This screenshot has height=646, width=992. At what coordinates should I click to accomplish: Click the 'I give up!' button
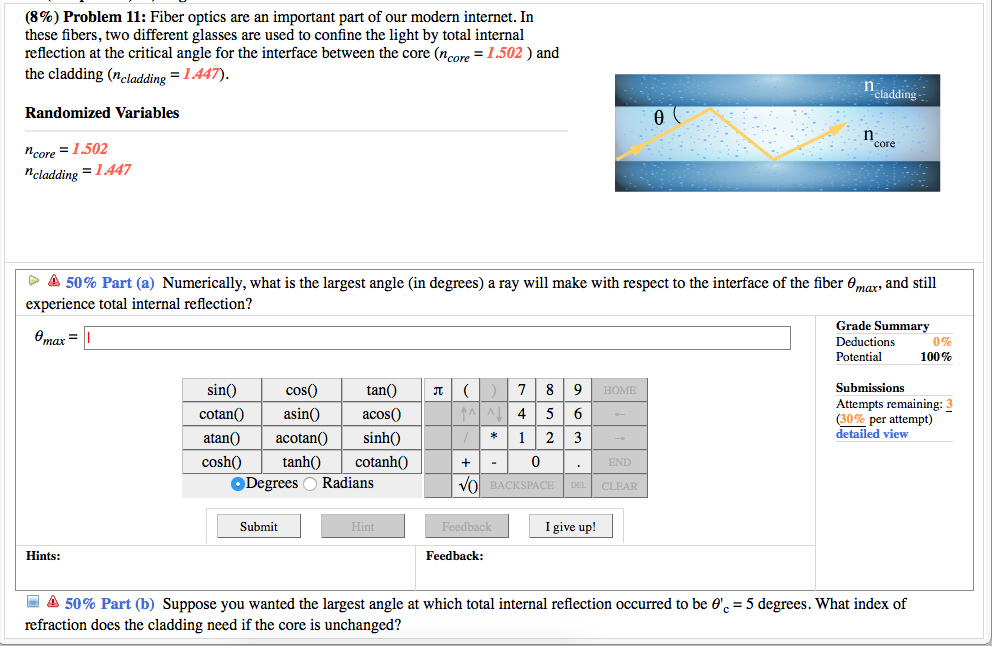(570, 525)
